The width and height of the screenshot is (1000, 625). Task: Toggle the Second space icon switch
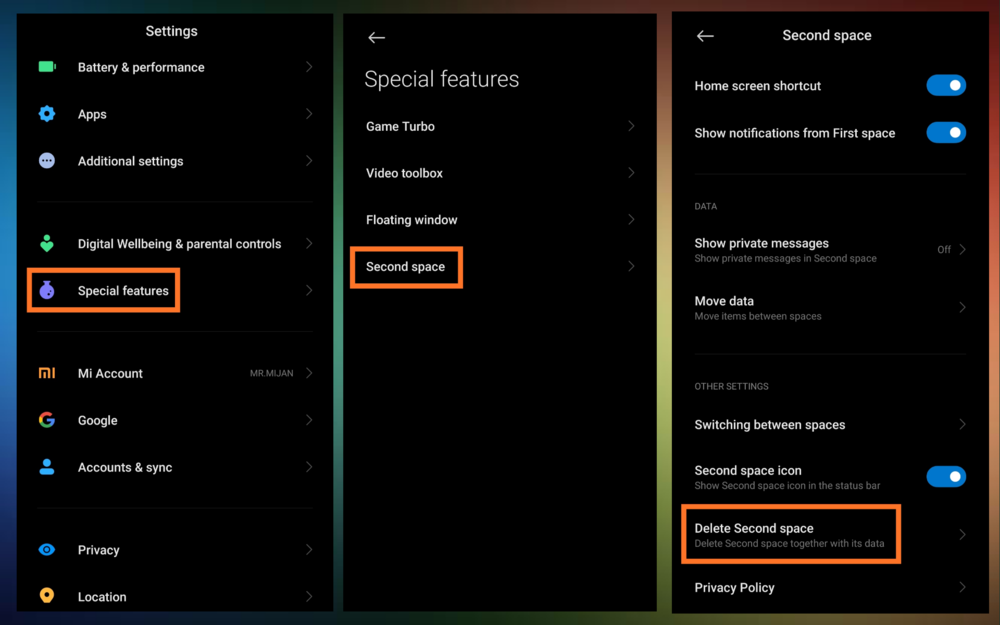(x=945, y=477)
